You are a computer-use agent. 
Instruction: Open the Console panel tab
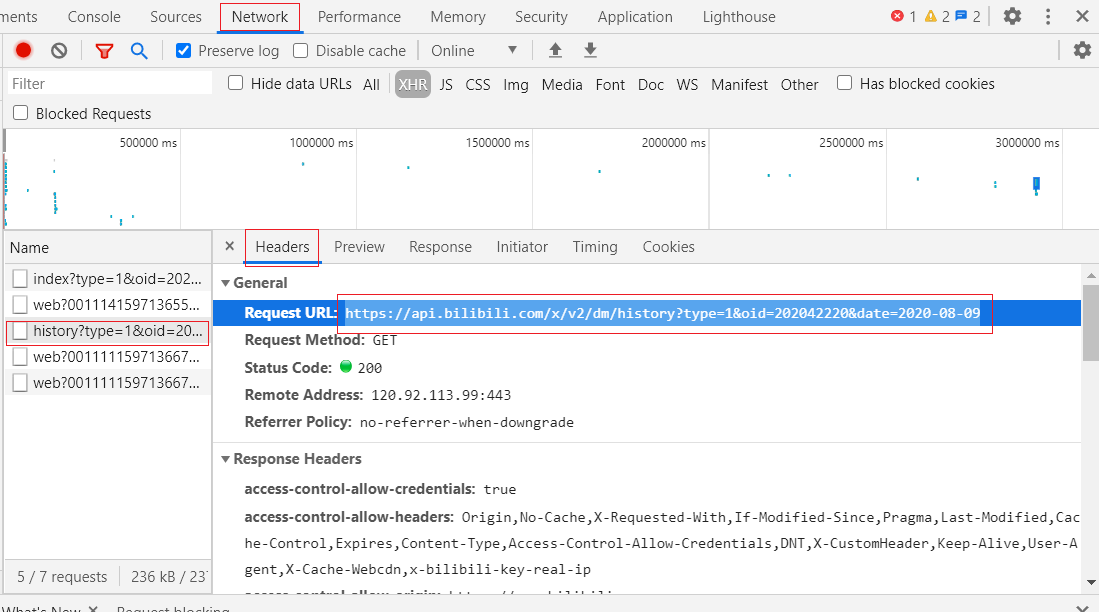[94, 17]
